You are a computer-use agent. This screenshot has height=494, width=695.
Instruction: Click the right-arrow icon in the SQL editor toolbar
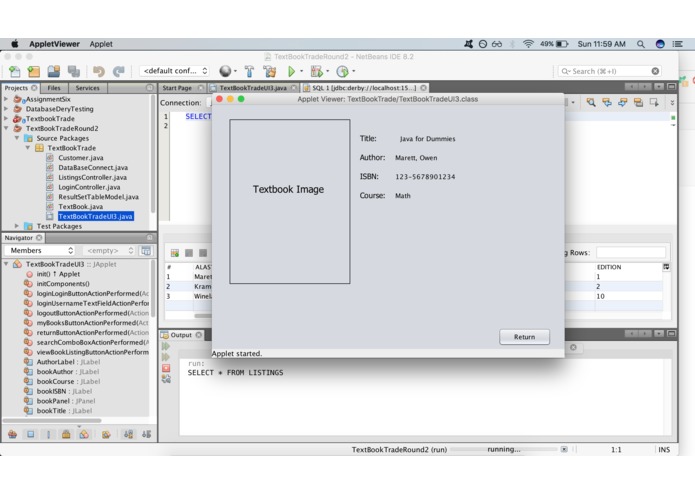[623, 103]
